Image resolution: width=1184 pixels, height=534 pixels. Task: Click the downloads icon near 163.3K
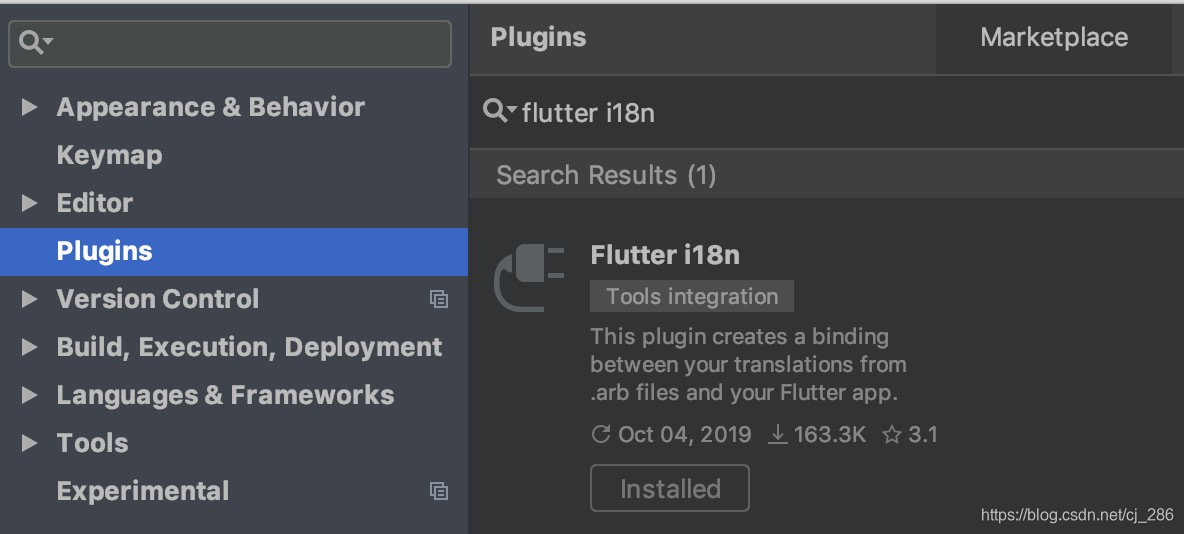pyautogui.click(x=777, y=435)
